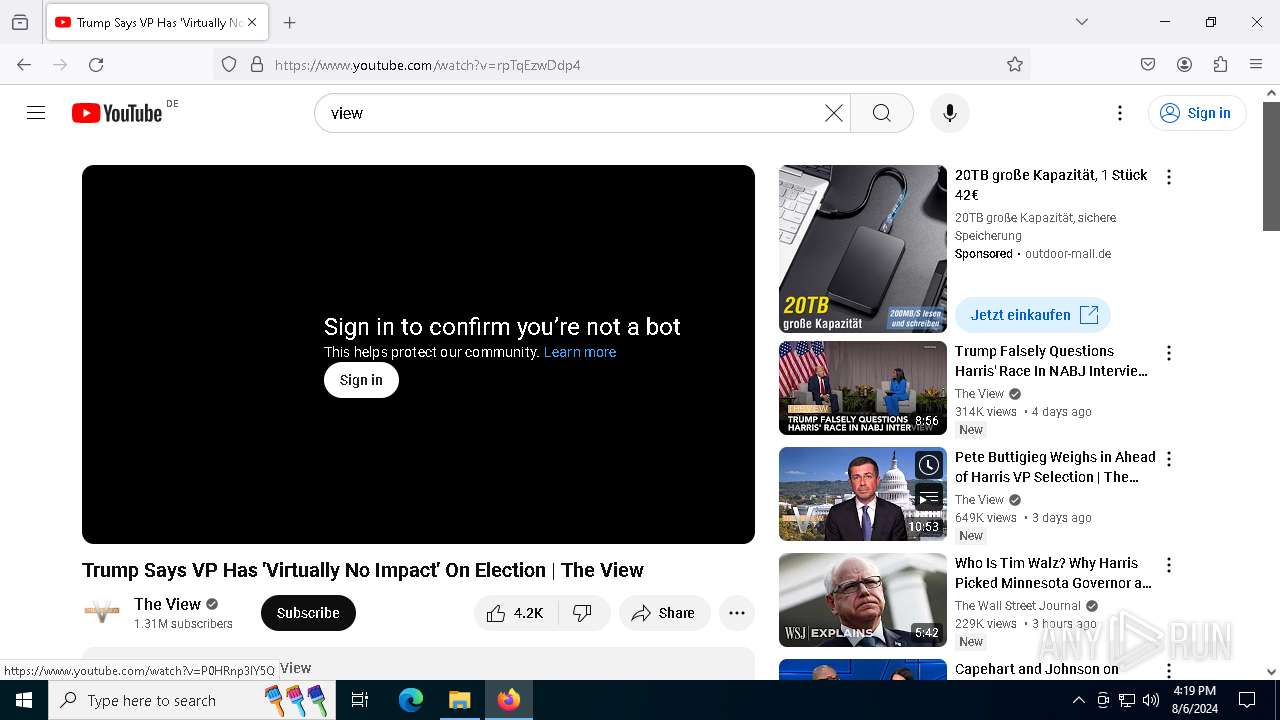Viewport: 1280px width, 720px height.
Task: Open 20TB große Kapazität ad title
Action: (1051, 185)
